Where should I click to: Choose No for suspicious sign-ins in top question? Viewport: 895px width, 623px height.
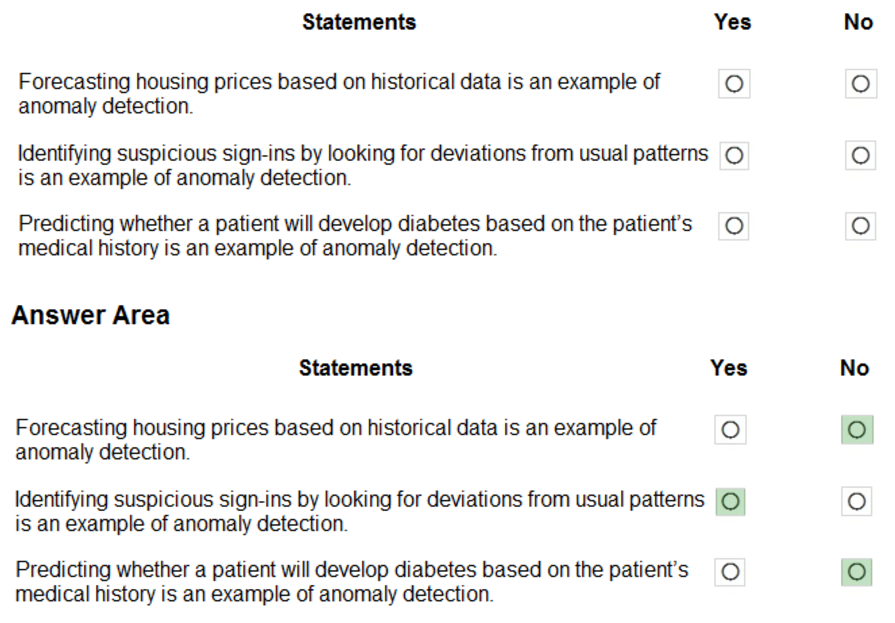[x=860, y=156]
